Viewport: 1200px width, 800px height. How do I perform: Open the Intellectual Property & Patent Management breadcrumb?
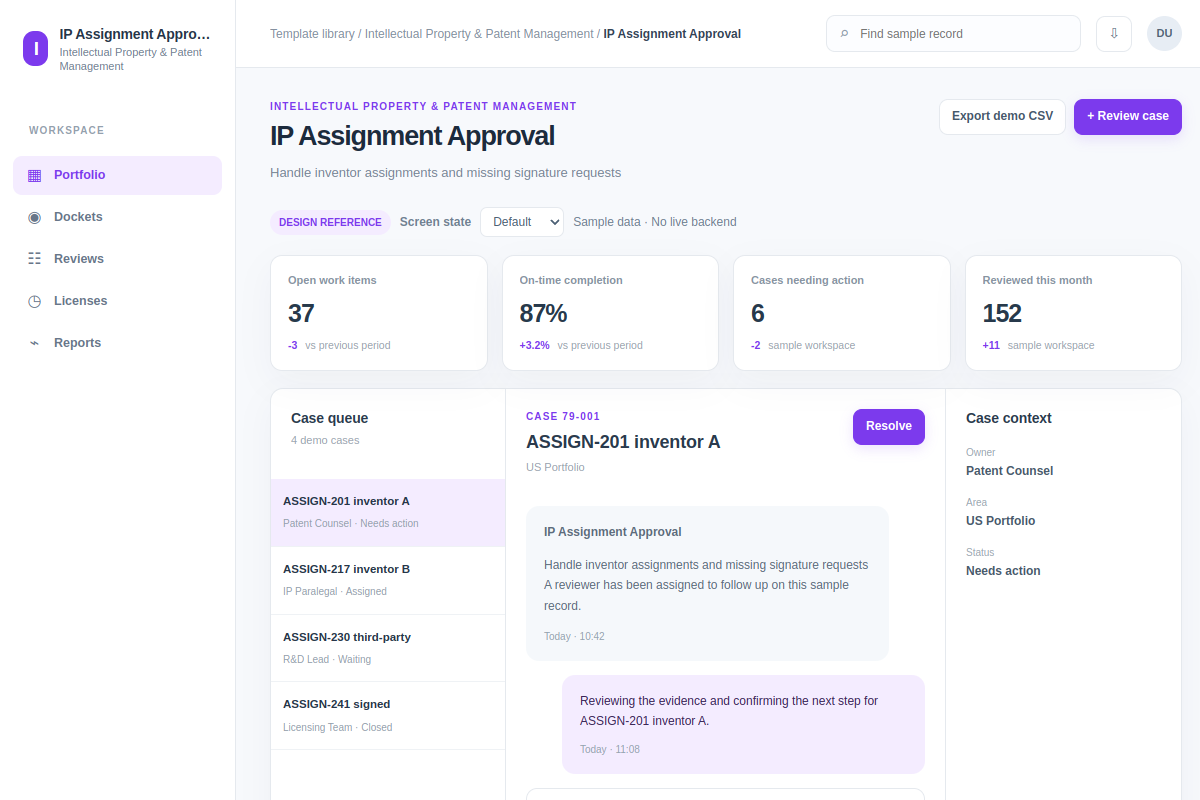click(479, 34)
